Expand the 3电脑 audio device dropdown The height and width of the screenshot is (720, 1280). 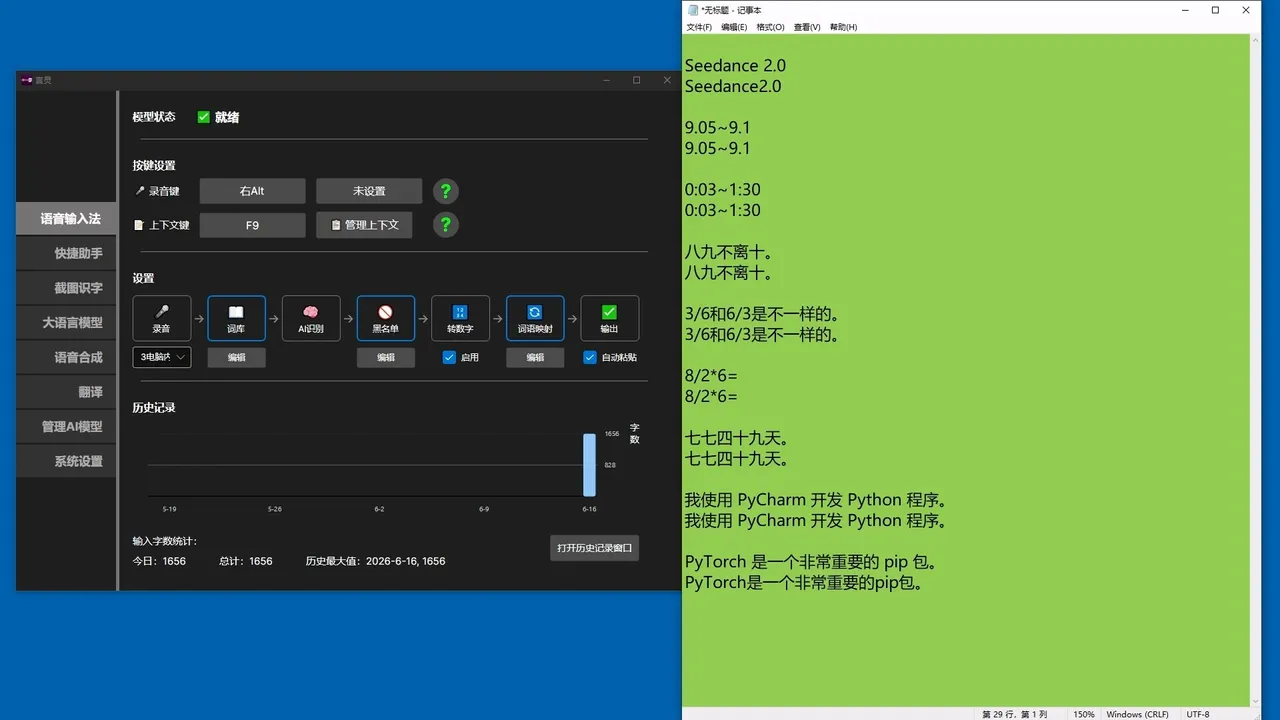point(162,357)
